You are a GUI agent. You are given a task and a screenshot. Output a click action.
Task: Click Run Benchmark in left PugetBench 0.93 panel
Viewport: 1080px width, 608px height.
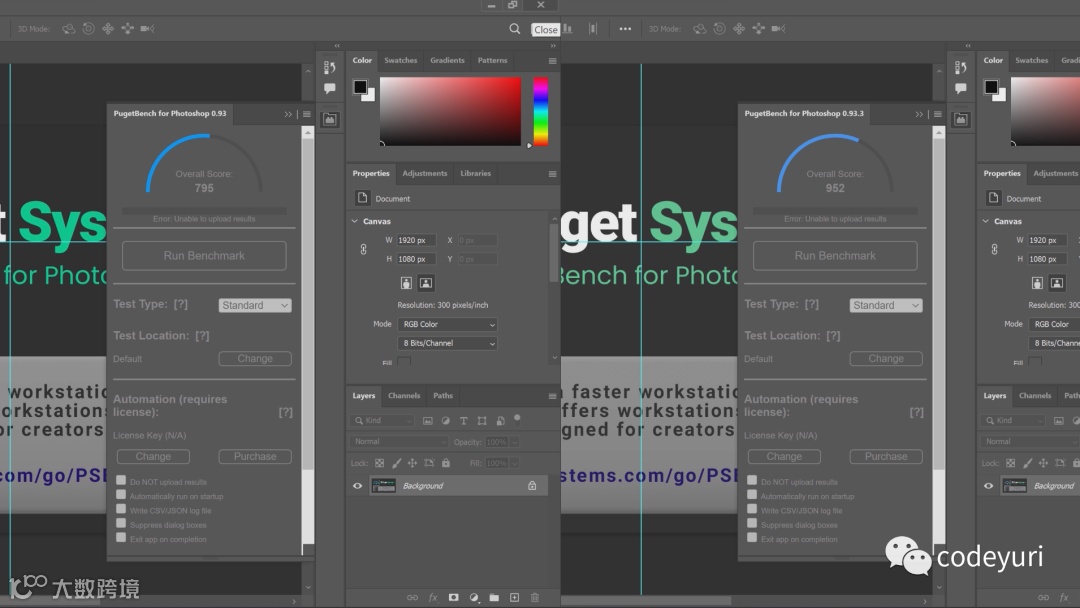pyautogui.click(x=204, y=255)
